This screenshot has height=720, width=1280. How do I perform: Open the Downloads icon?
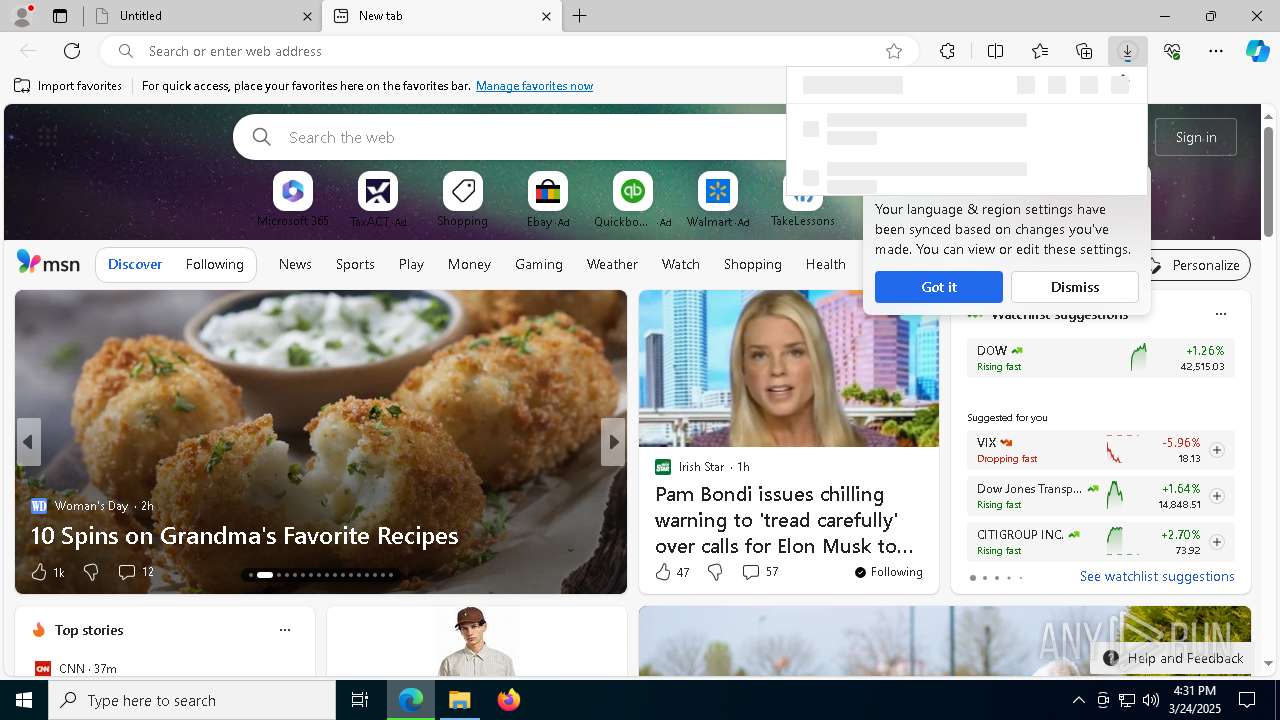[x=1127, y=51]
